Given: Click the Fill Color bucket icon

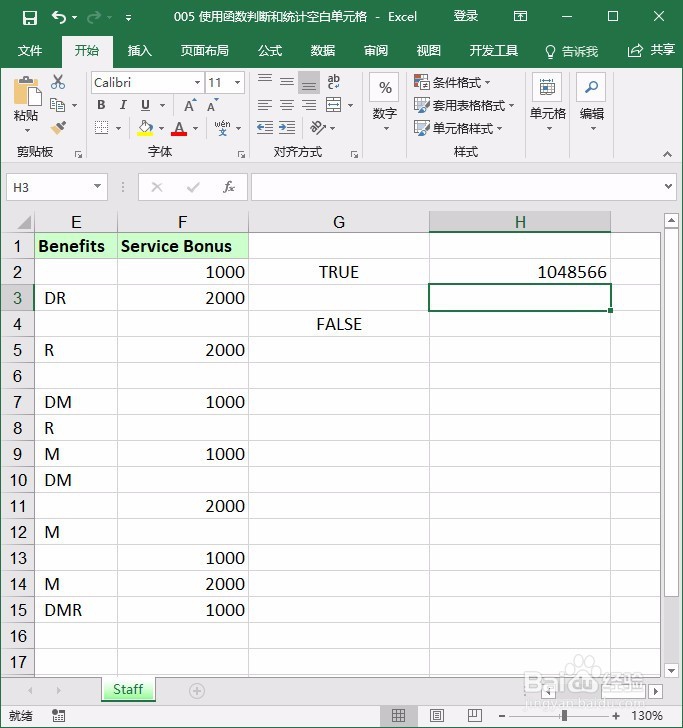Looking at the screenshot, I should pos(145,128).
